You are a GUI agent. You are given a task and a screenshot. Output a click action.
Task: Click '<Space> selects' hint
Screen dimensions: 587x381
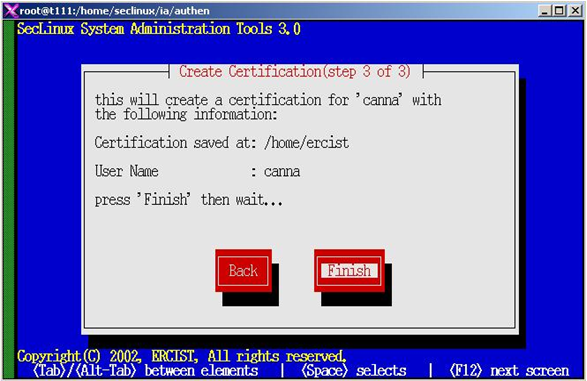click(x=353, y=371)
